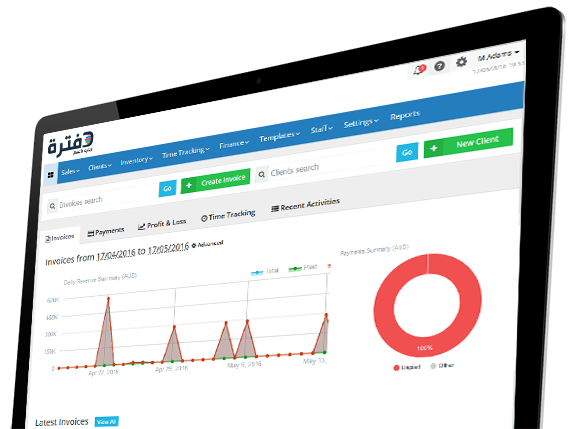
Task: Click the Create Invoice button
Action: (216, 181)
